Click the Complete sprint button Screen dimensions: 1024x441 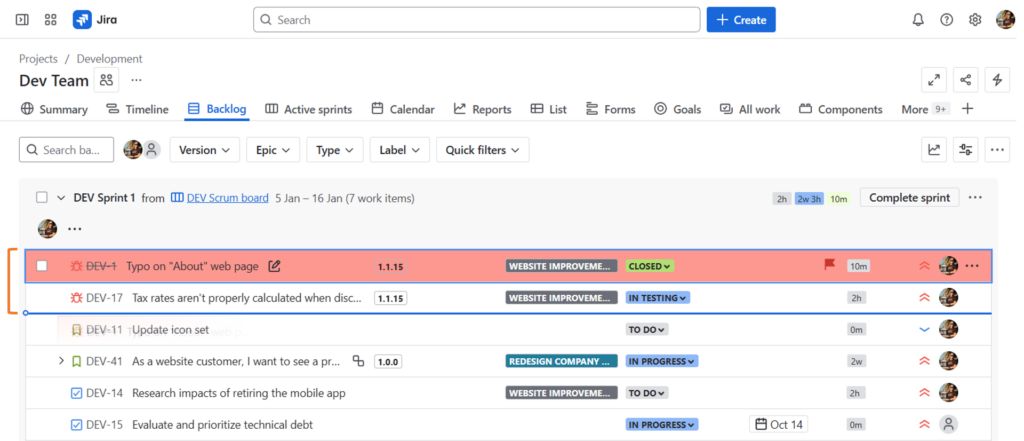[x=909, y=198]
